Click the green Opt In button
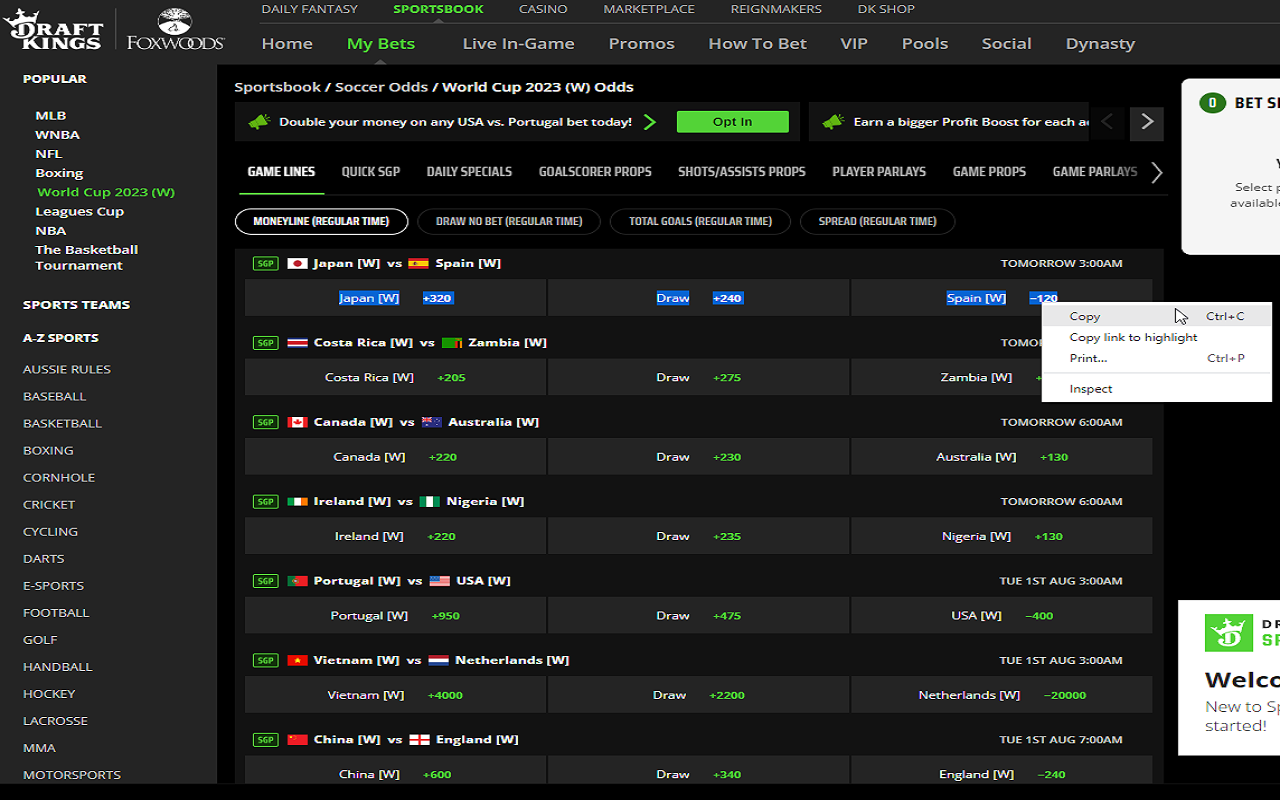Viewport: 1280px width, 800px height. (x=733, y=122)
